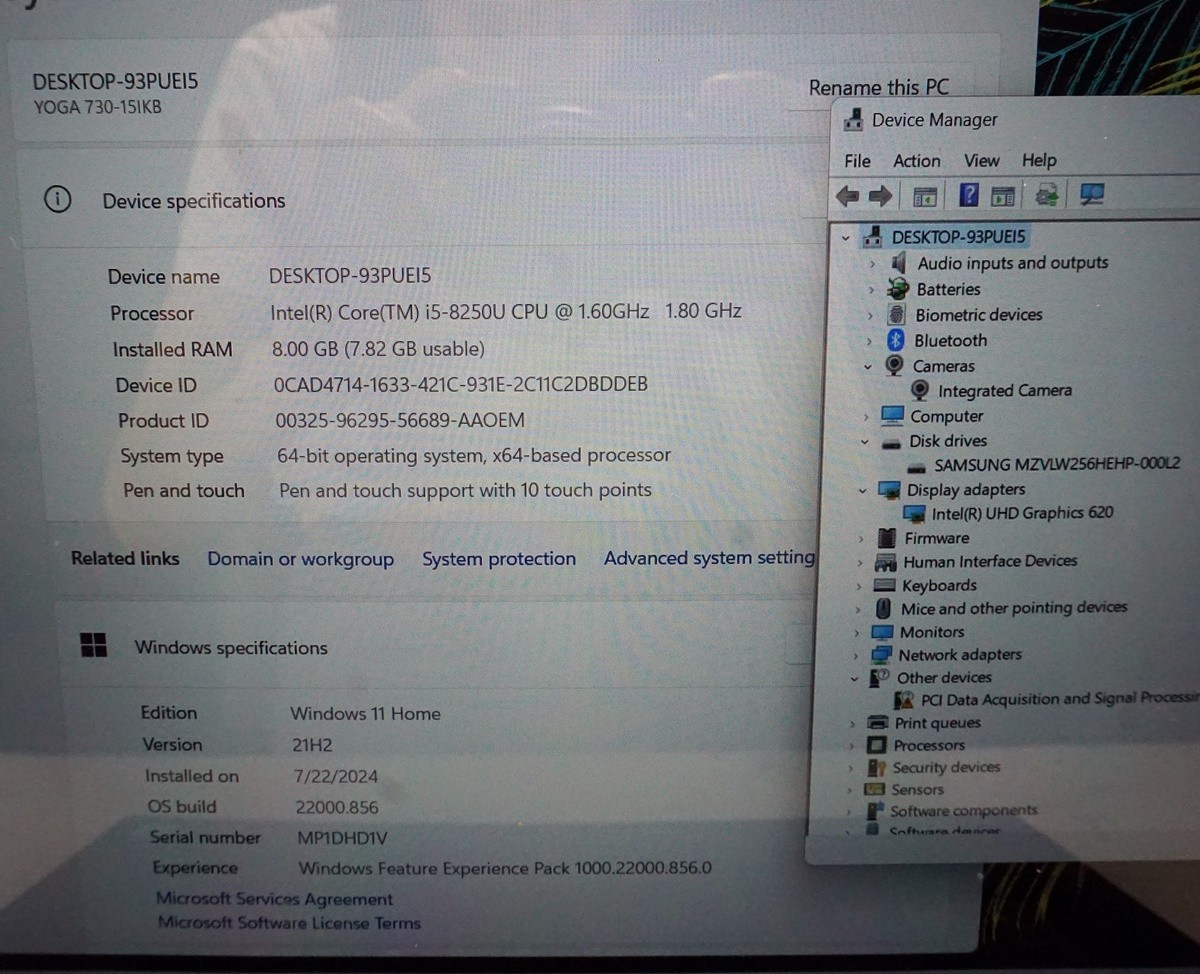This screenshot has height=974, width=1200.
Task: Collapse the Display adapters category arrow
Action: [862, 490]
